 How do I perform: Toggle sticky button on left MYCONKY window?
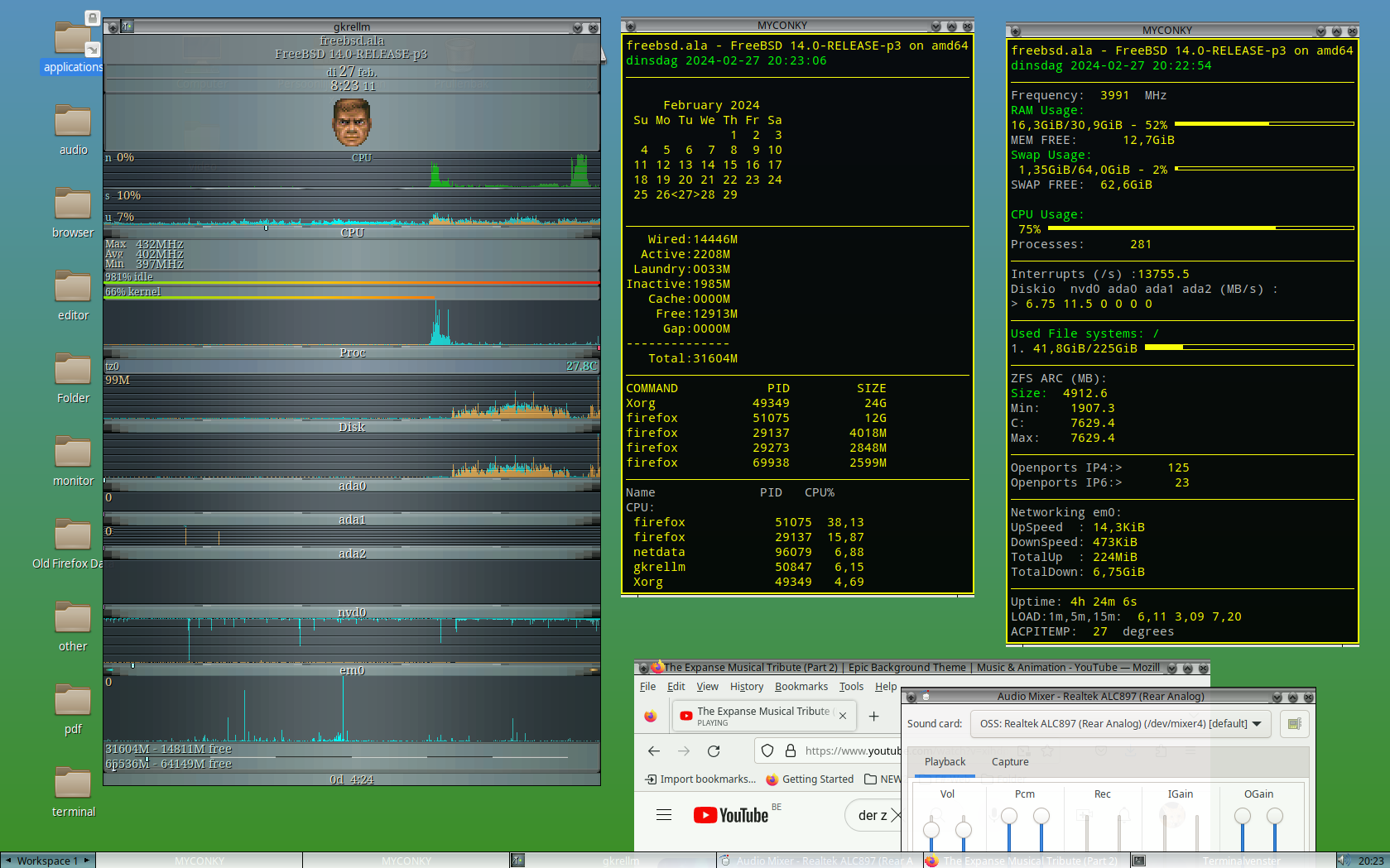click(630, 26)
